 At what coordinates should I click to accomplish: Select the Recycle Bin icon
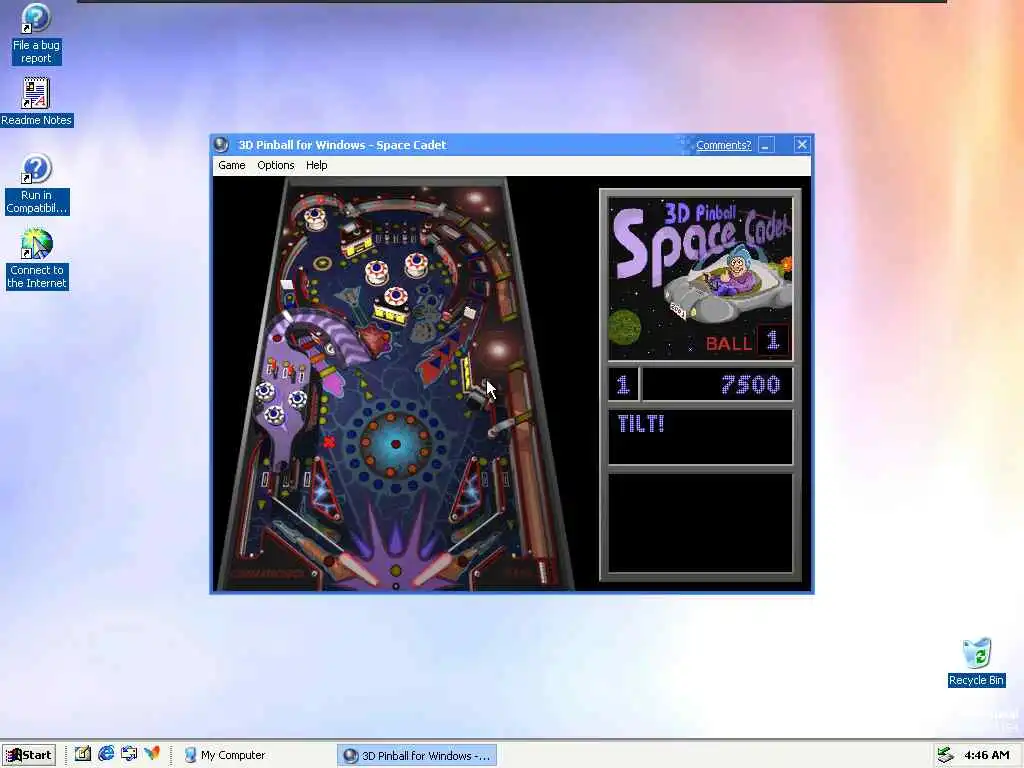point(976,662)
